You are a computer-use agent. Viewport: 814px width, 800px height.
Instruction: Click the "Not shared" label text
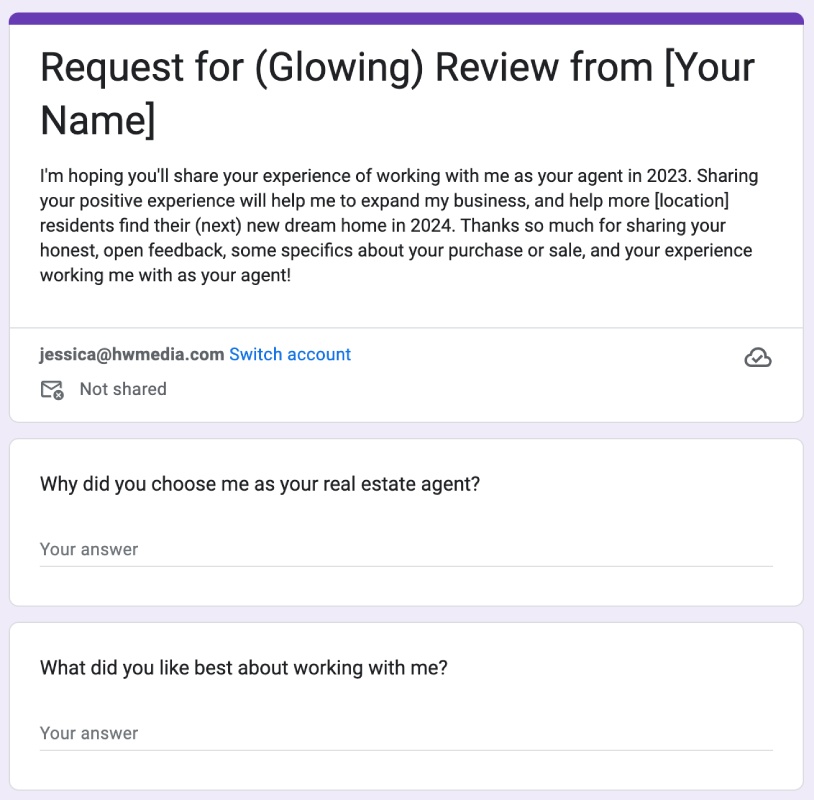coord(123,389)
